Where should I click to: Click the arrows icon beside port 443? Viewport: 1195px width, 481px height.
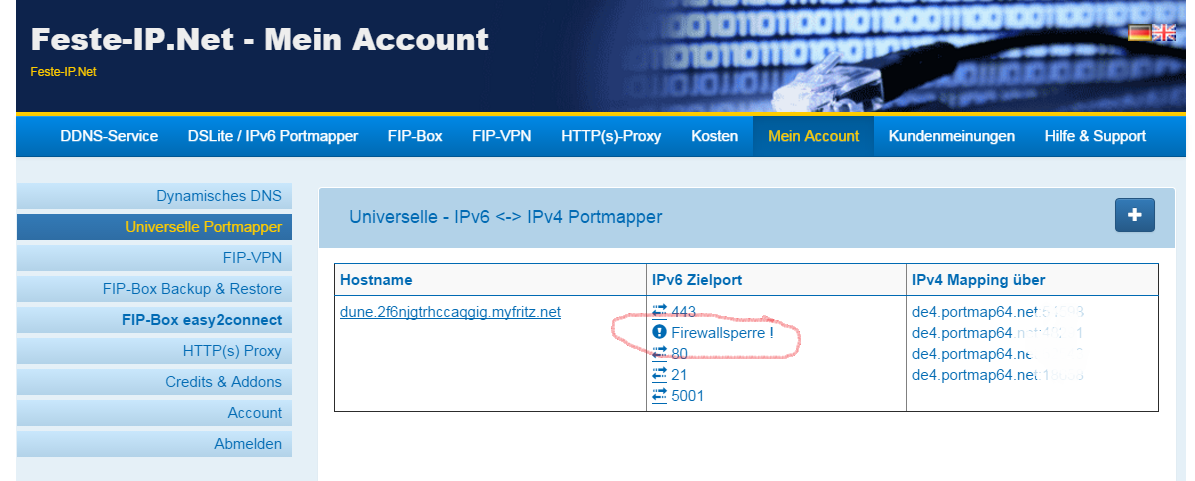pyautogui.click(x=659, y=312)
